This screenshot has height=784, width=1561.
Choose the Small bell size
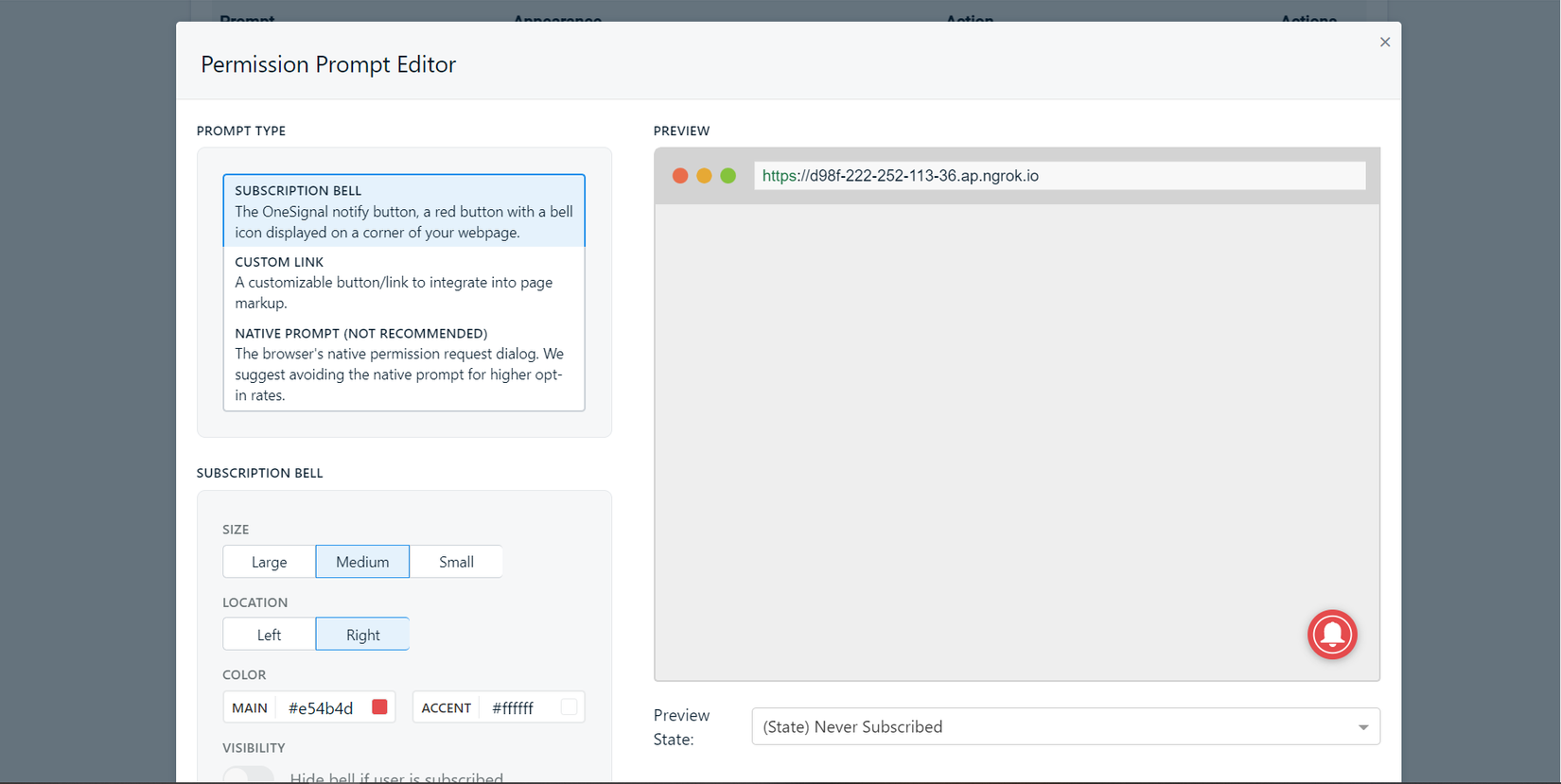(456, 562)
